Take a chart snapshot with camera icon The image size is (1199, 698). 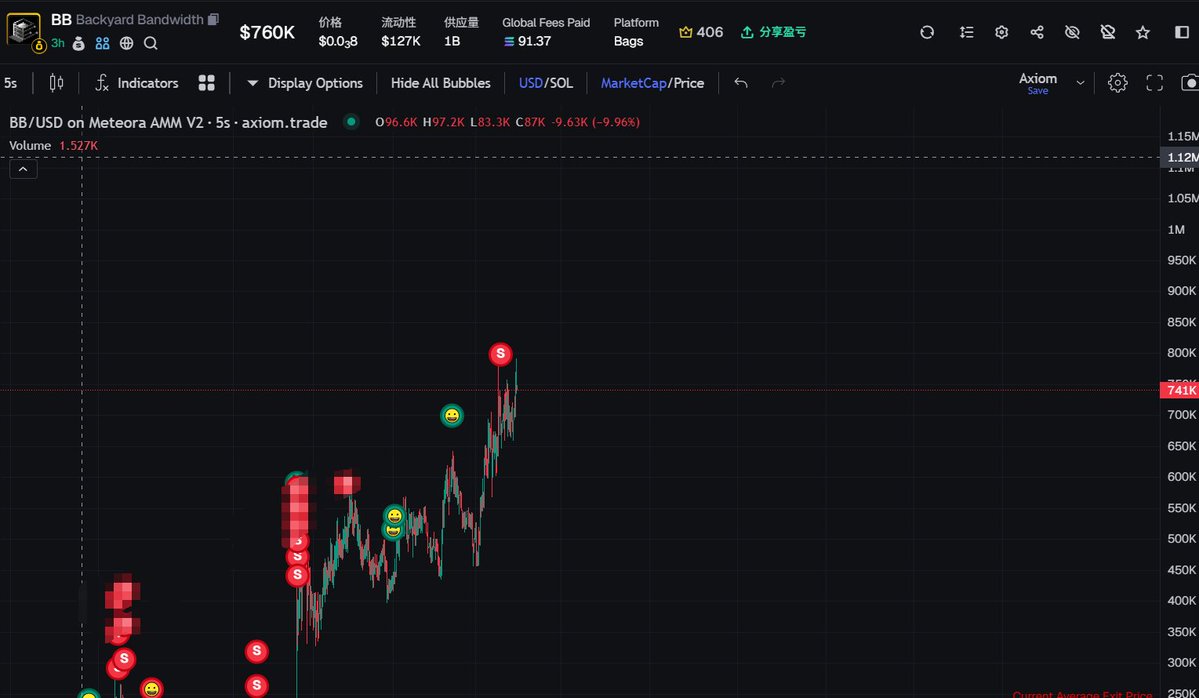point(1190,83)
